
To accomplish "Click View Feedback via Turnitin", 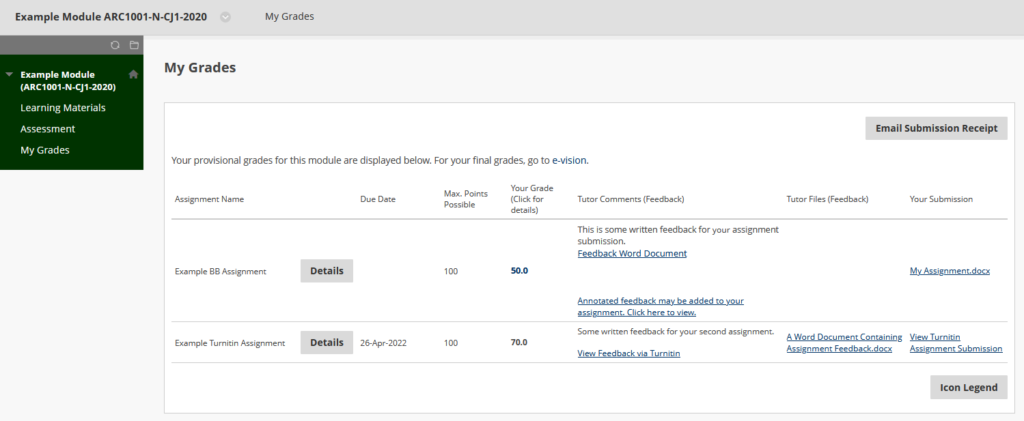I will 629,354.
